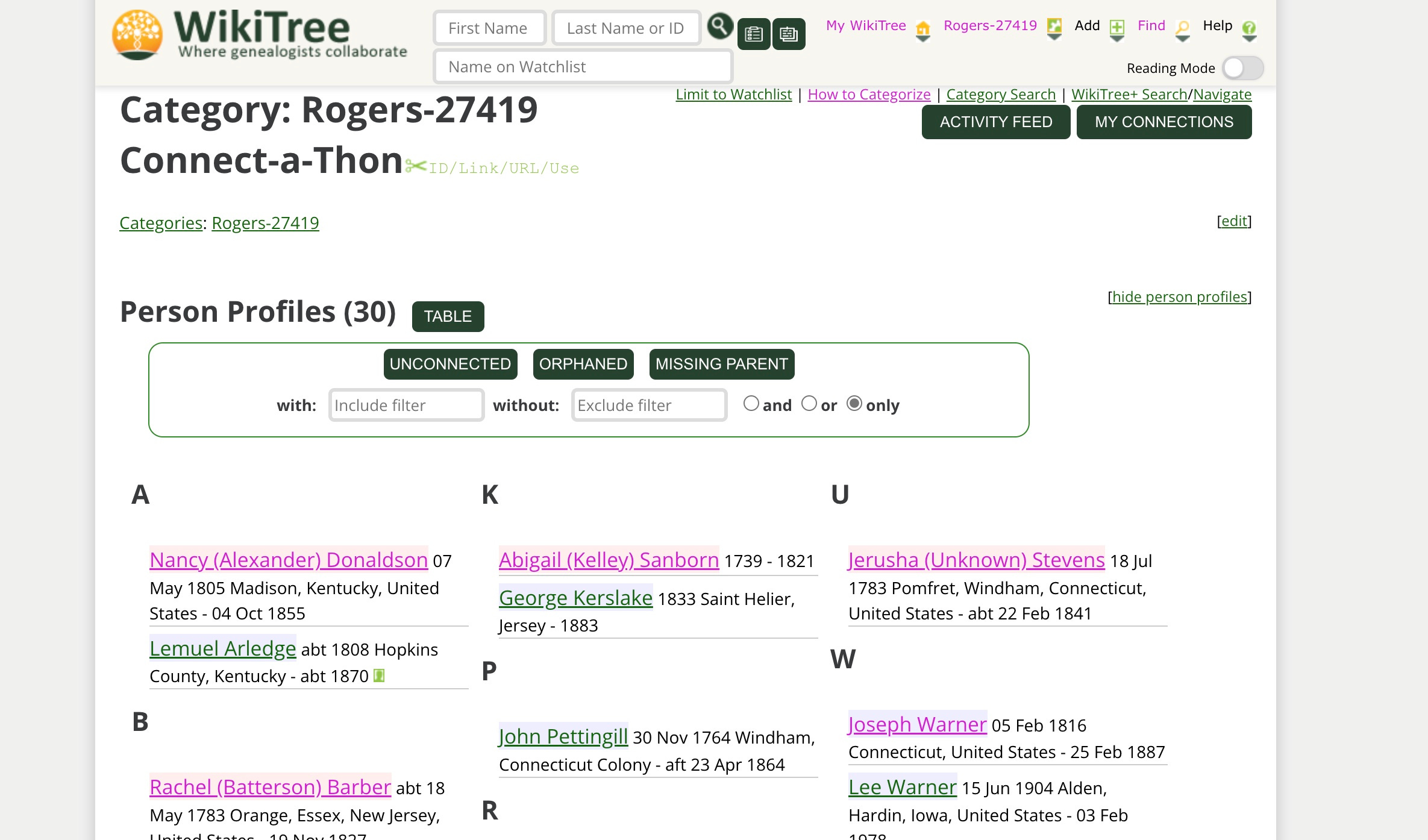Click the ACTIVITY FEED button
The image size is (1428, 840).
(x=996, y=122)
